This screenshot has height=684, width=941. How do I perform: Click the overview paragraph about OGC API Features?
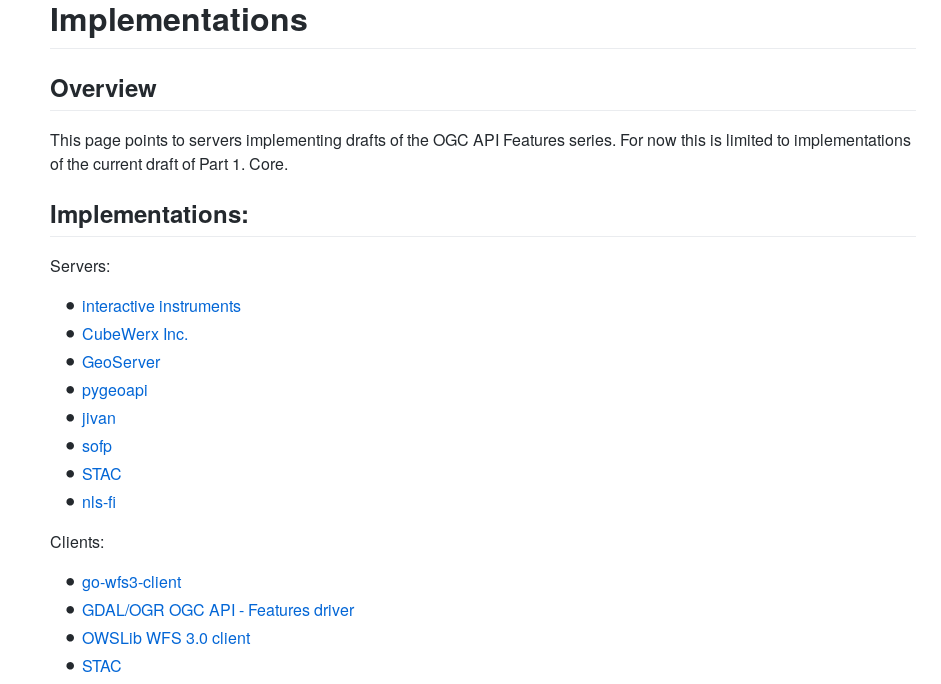pos(480,152)
